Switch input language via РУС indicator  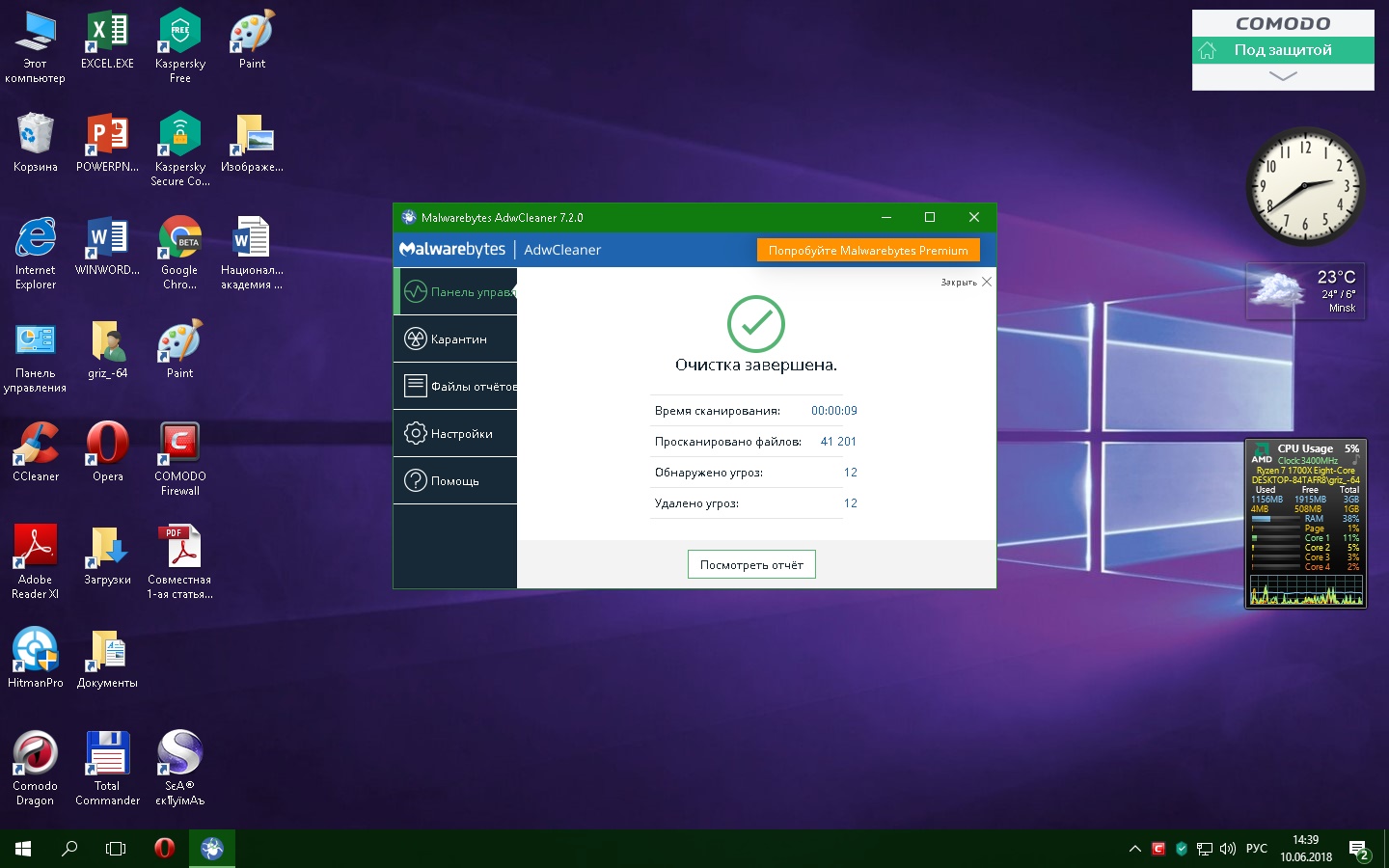click(x=1257, y=849)
